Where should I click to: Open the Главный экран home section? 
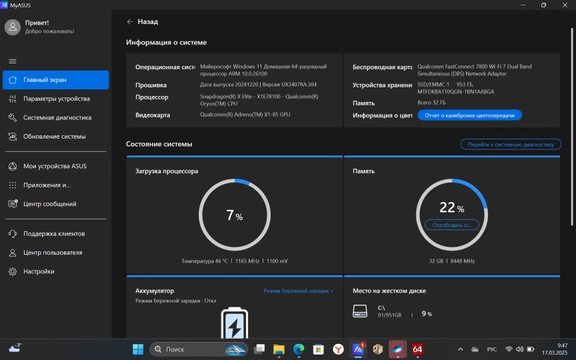pyautogui.click(x=56, y=80)
